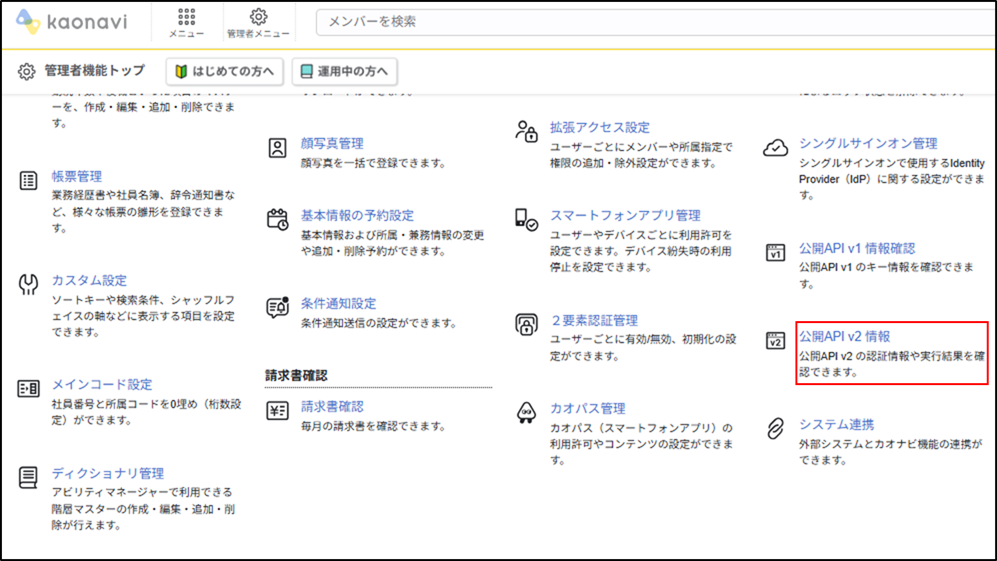
Task: Click the スマートフォンアプリ管理 phone icon
Action: click(x=526, y=219)
